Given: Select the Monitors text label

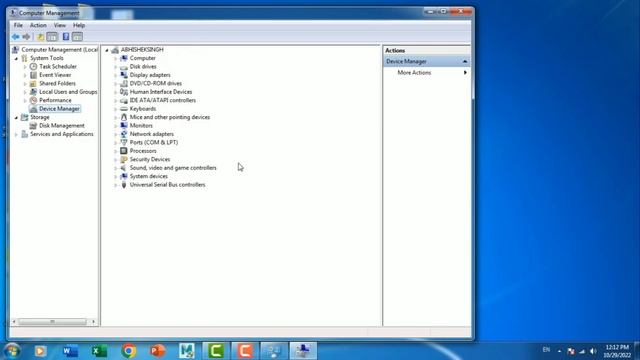Looking at the screenshot, I should 141,126.
